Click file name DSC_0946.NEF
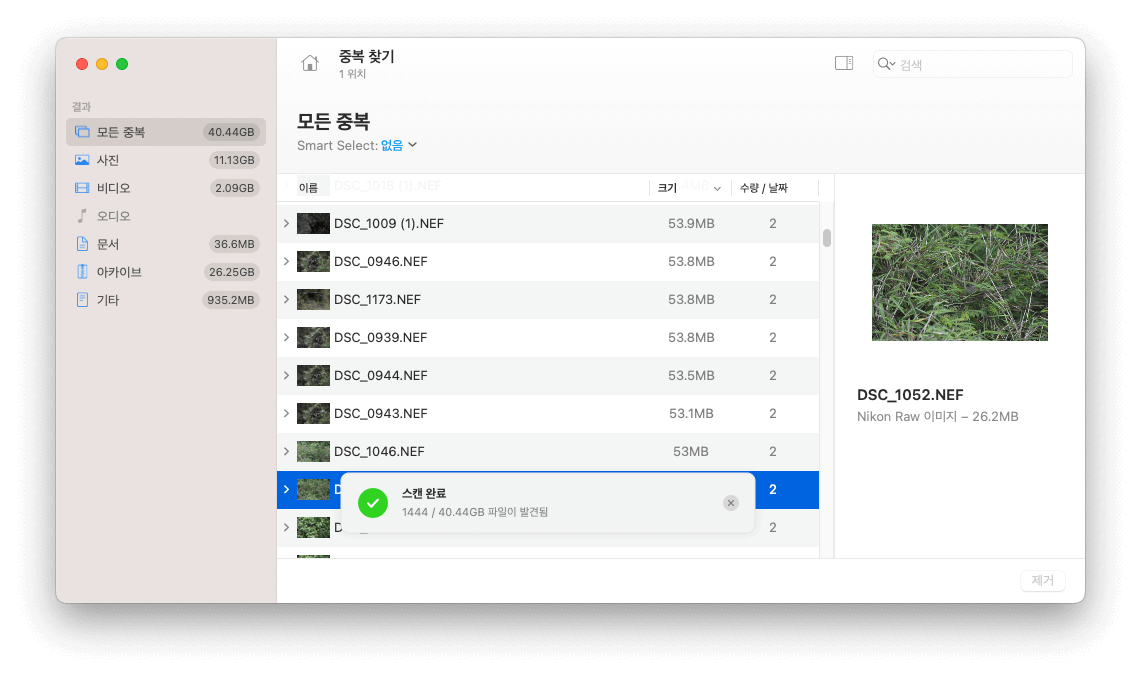Image resolution: width=1141 pixels, height=677 pixels. [x=381, y=261]
